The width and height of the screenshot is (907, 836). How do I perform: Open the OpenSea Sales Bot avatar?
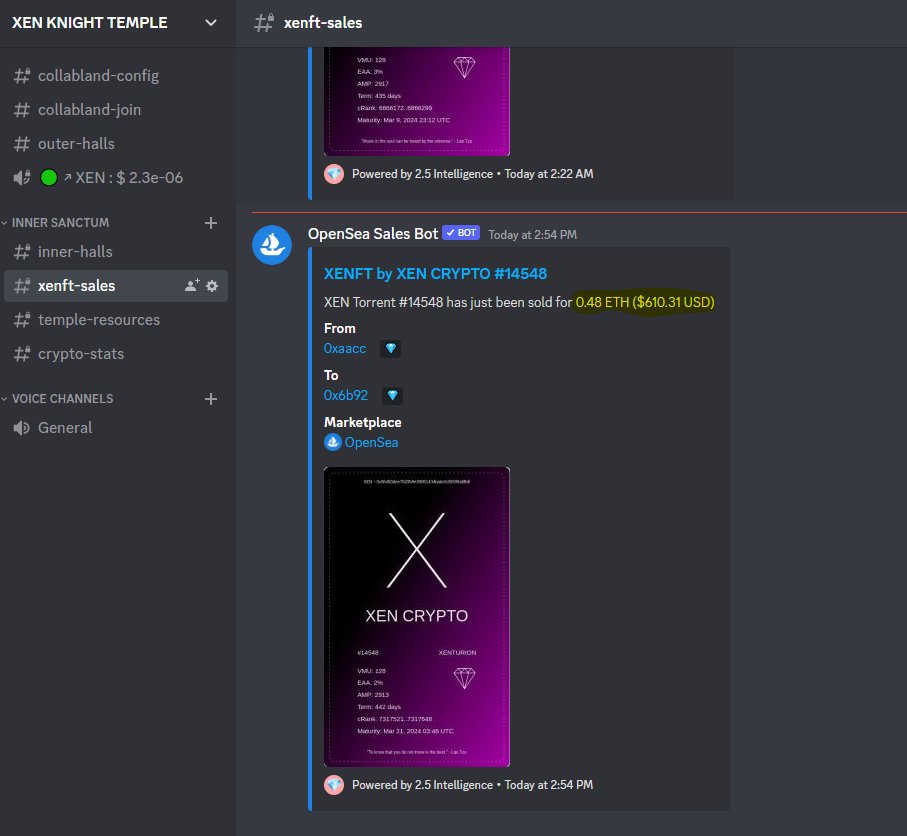click(x=271, y=244)
